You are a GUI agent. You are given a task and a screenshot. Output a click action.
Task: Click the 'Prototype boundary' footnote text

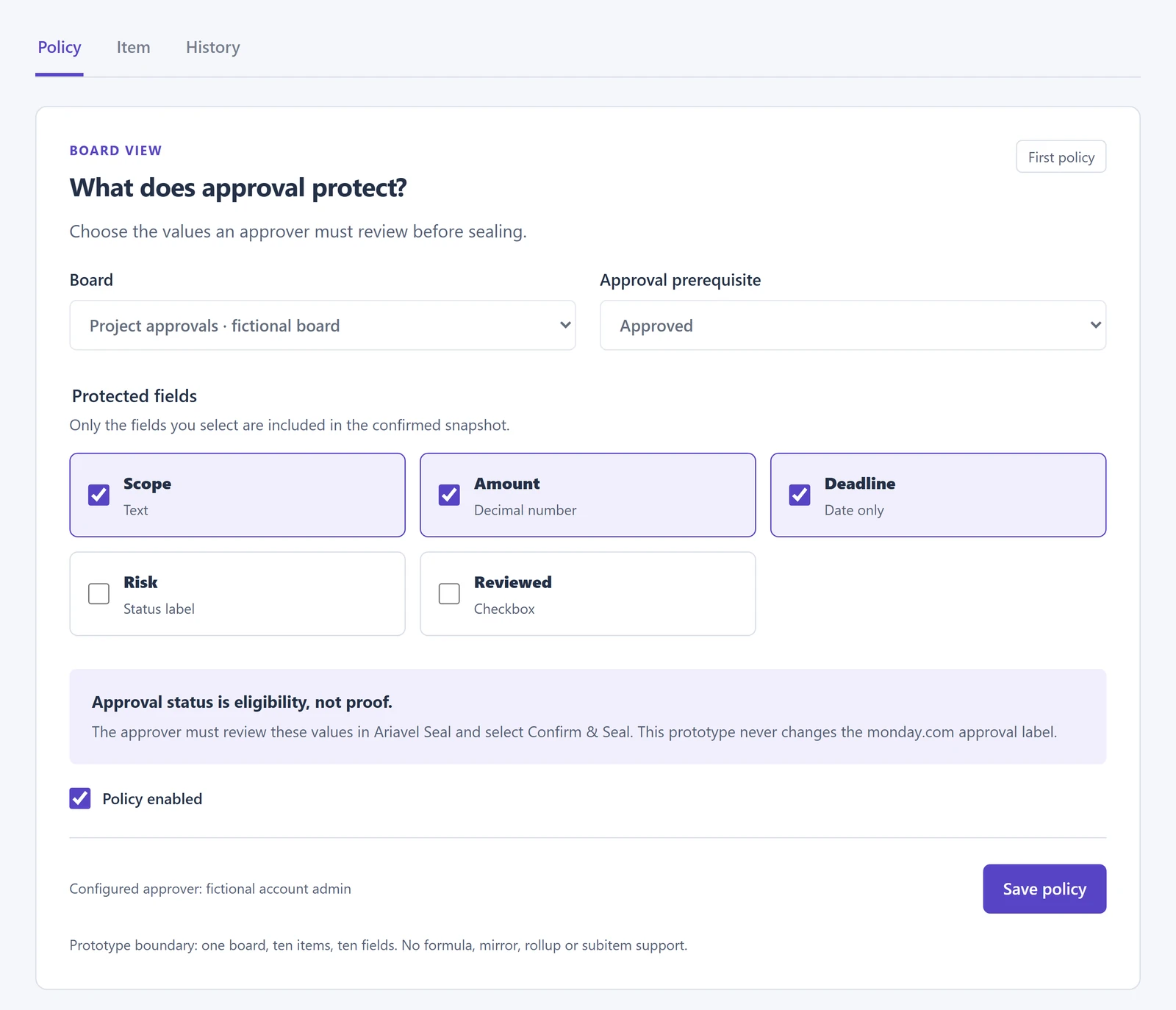[x=379, y=945]
